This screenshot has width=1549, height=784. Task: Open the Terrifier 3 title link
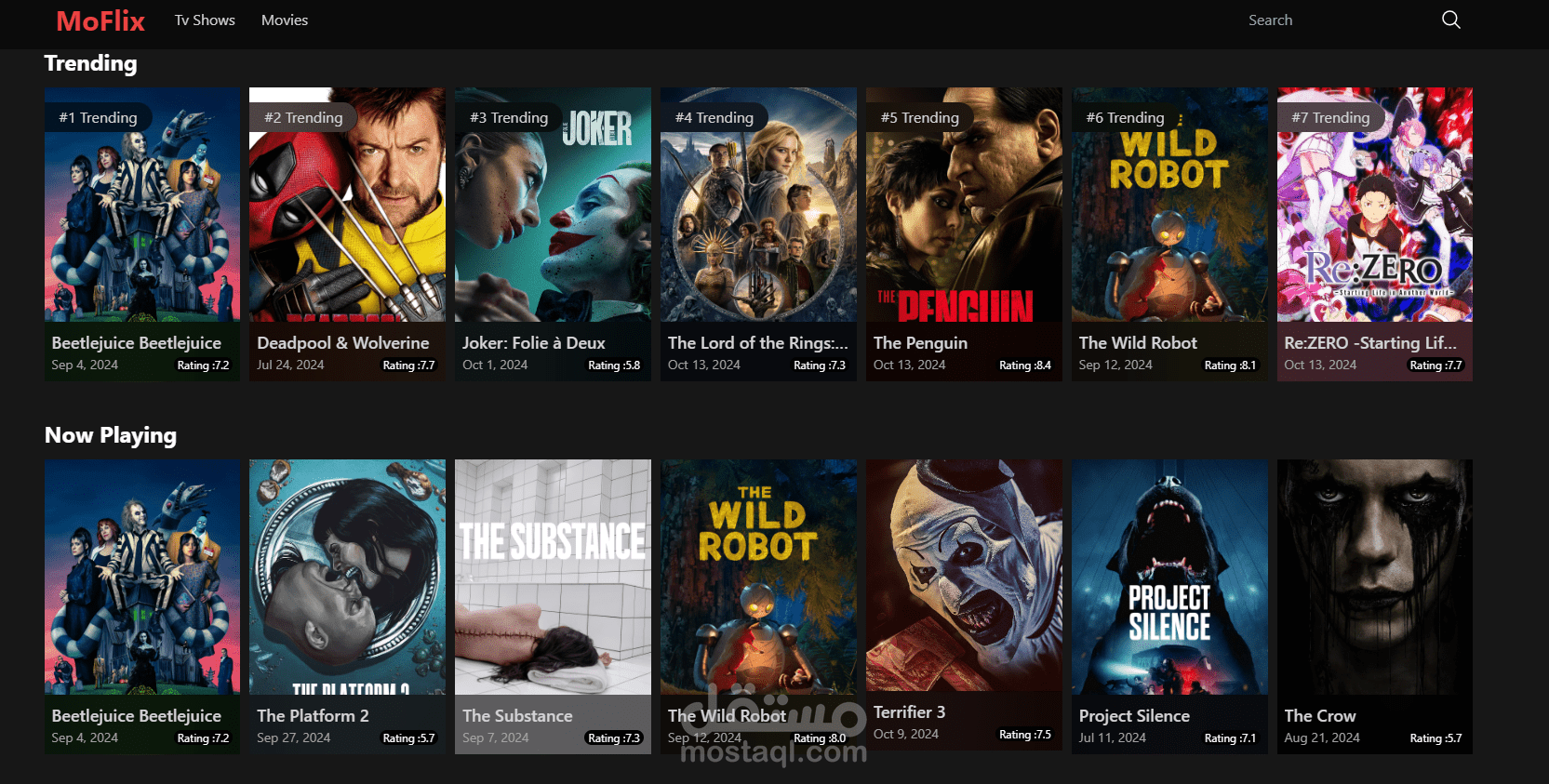pos(909,712)
